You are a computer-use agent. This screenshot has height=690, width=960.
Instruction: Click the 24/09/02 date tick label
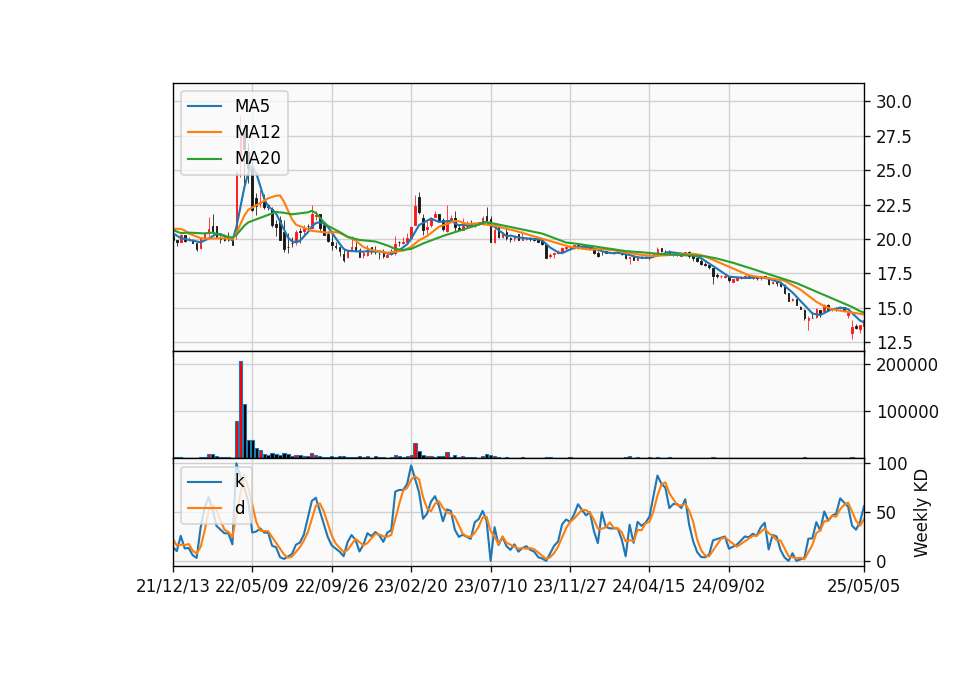click(x=729, y=586)
